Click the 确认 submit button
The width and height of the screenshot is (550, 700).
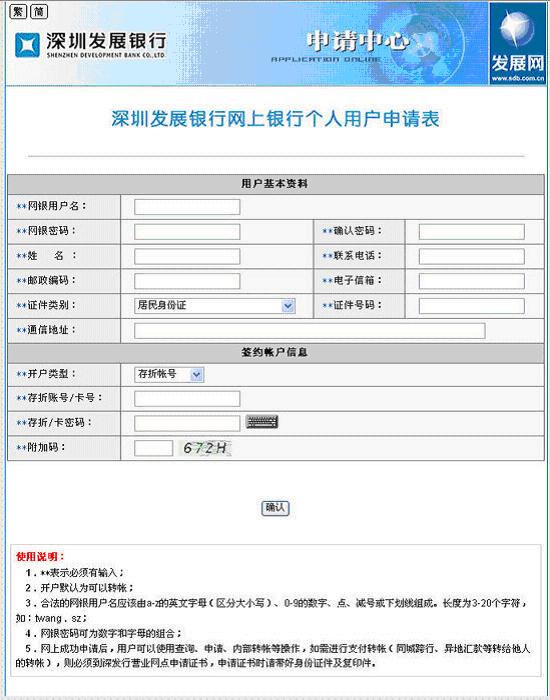tap(275, 508)
